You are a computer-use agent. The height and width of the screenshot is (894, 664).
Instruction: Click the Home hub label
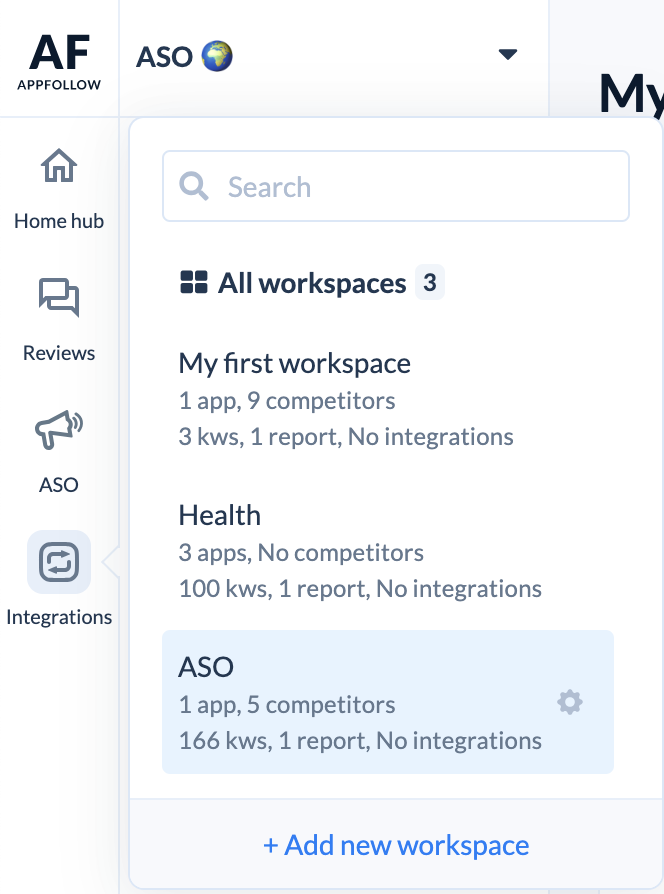59,221
